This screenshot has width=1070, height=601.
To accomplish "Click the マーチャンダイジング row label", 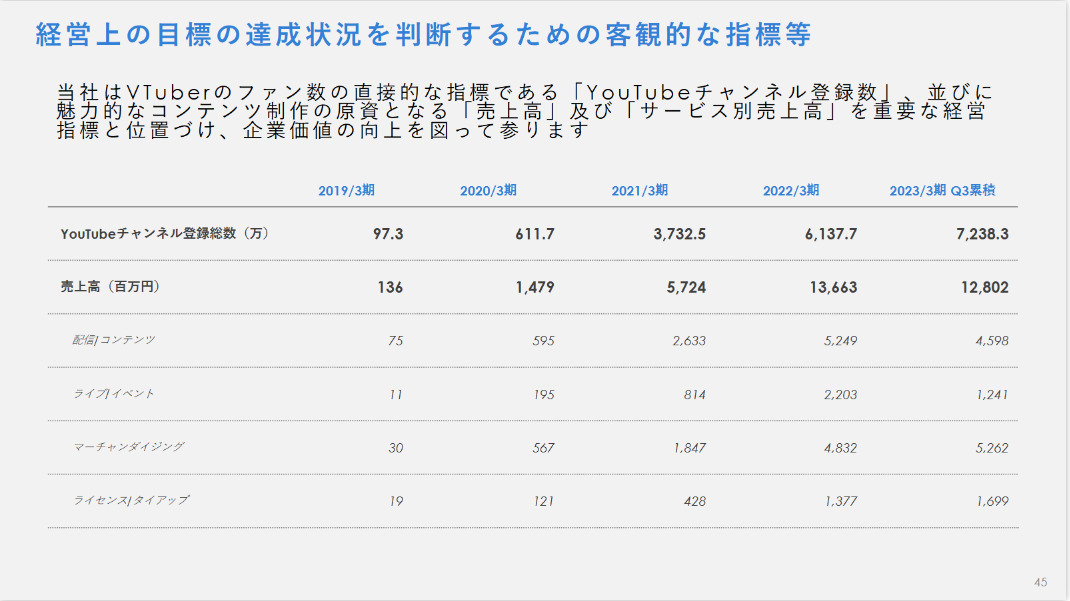I will tap(128, 447).
